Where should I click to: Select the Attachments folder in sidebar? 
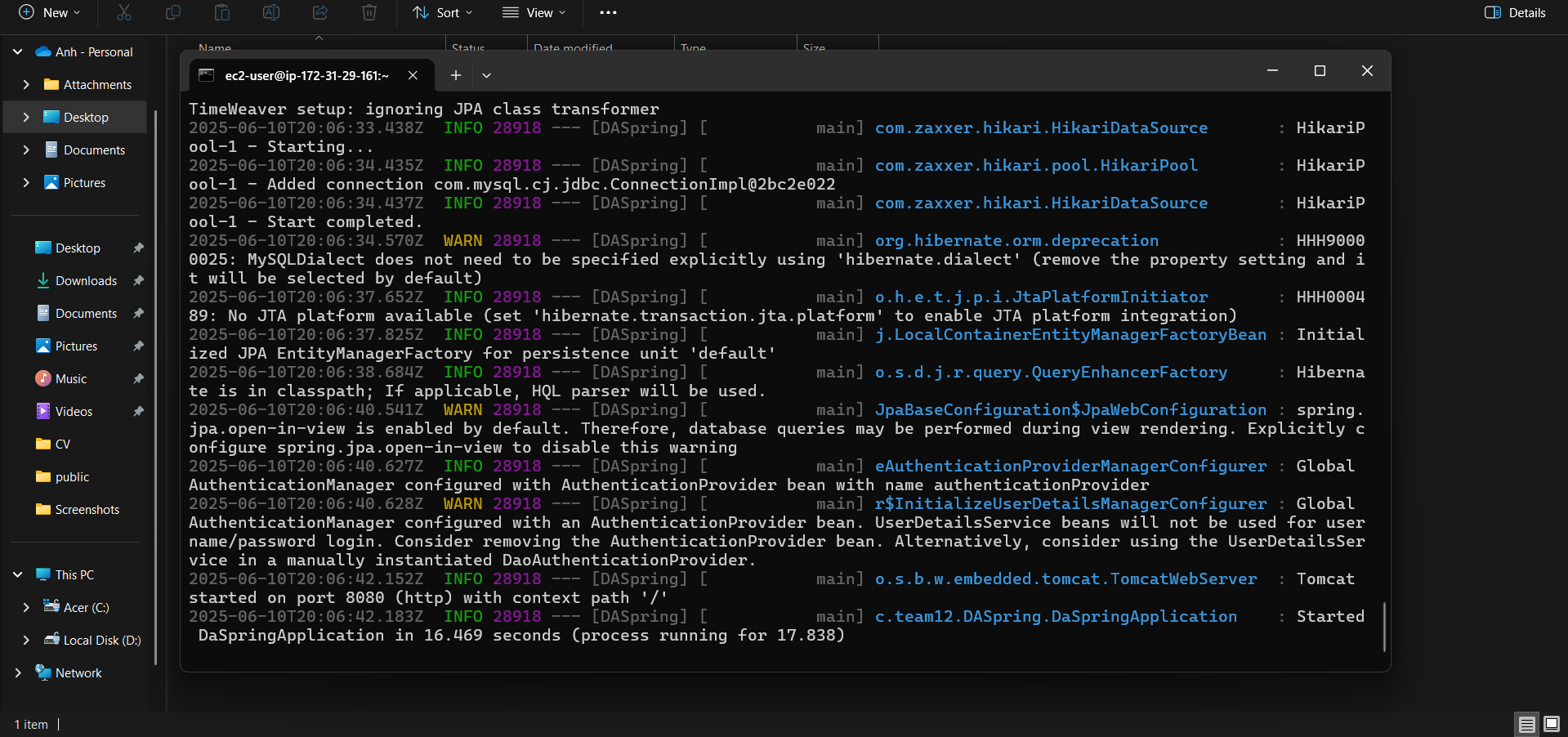pyautogui.click(x=87, y=84)
